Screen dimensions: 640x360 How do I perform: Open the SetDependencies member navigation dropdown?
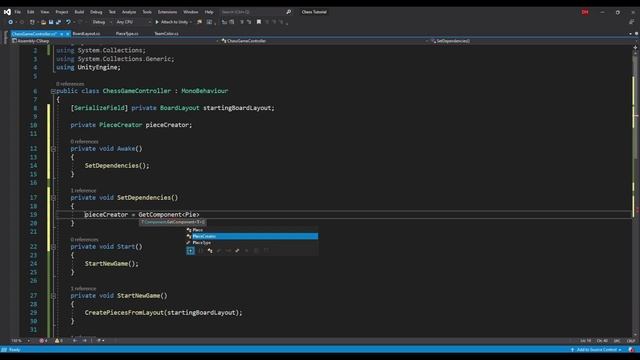pos(532,41)
